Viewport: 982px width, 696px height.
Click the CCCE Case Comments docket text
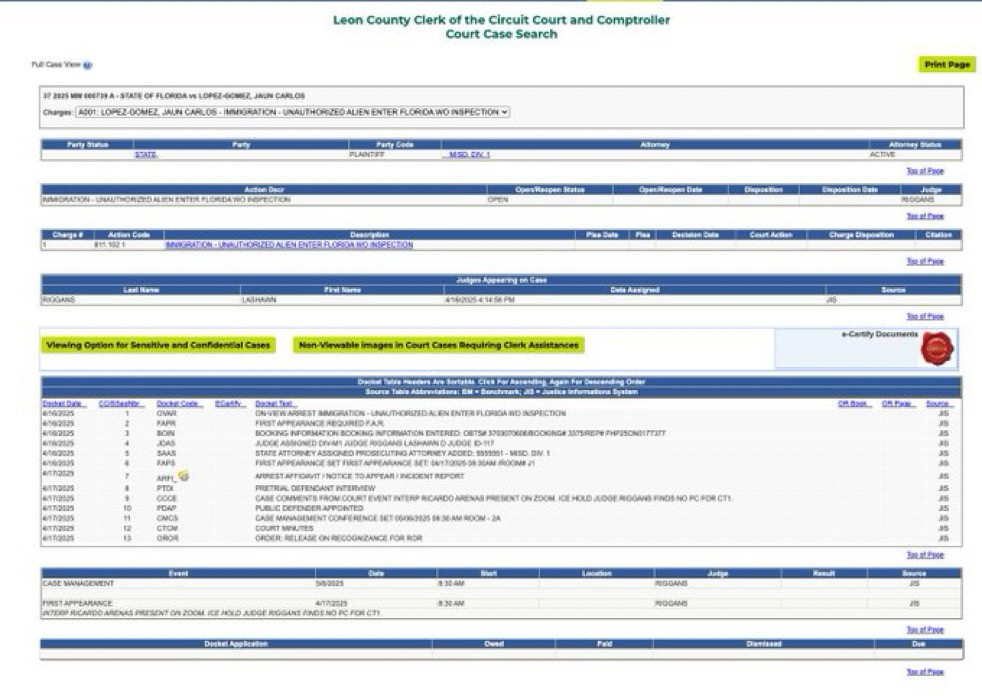[494, 498]
